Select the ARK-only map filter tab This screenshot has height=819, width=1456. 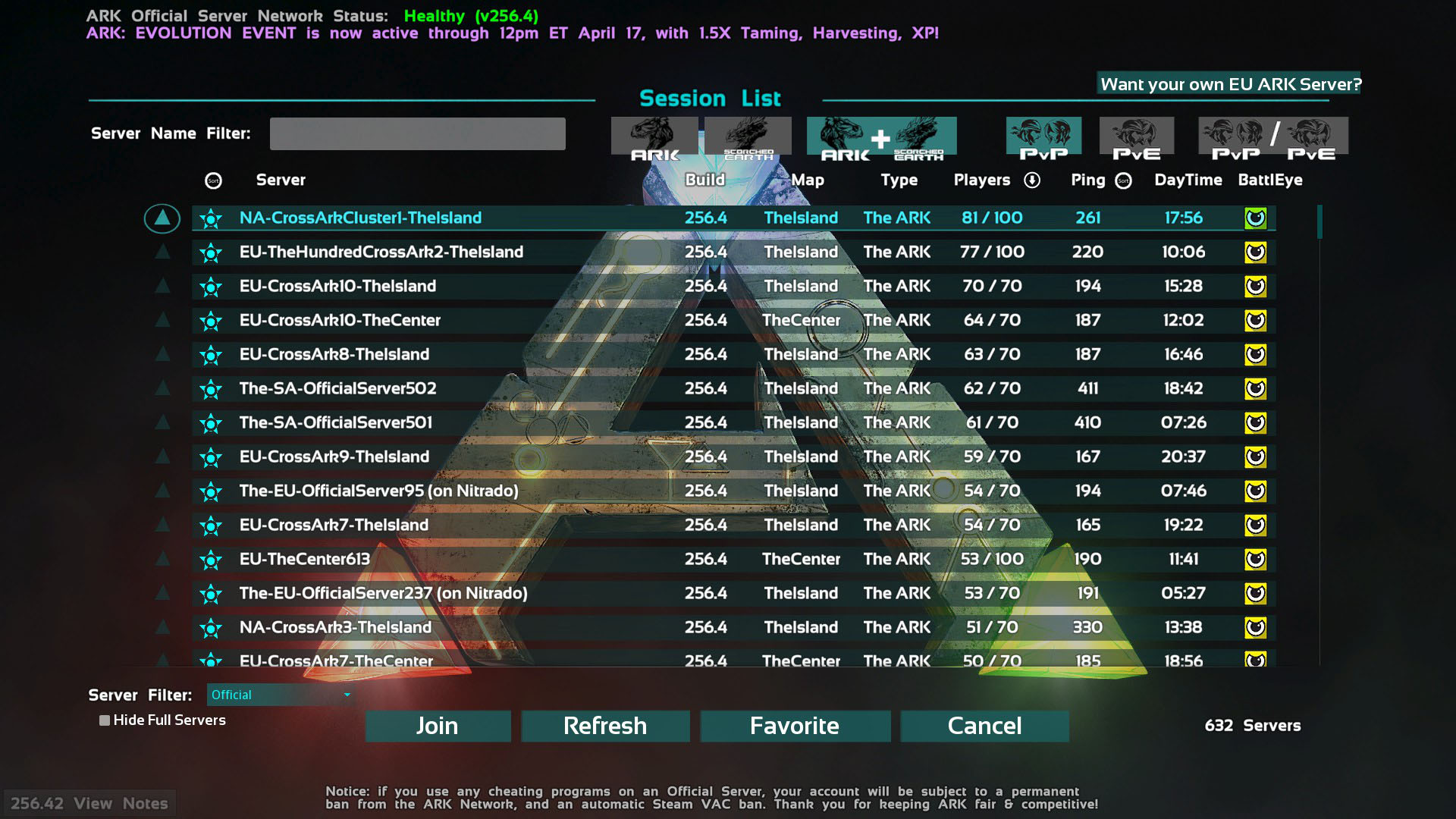[x=654, y=139]
